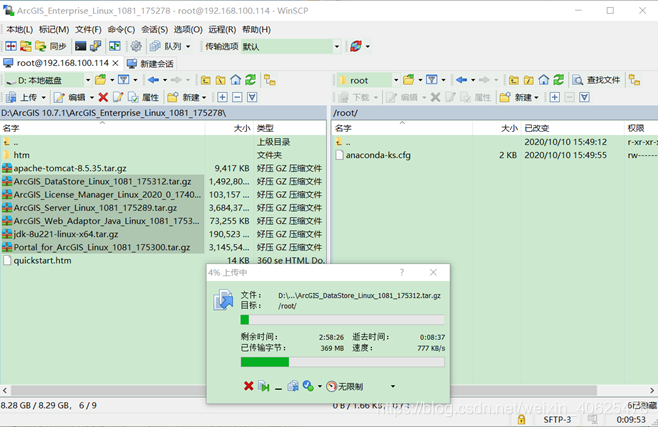Refresh the remote panel file list
This screenshot has width=658, height=427.
559,80
